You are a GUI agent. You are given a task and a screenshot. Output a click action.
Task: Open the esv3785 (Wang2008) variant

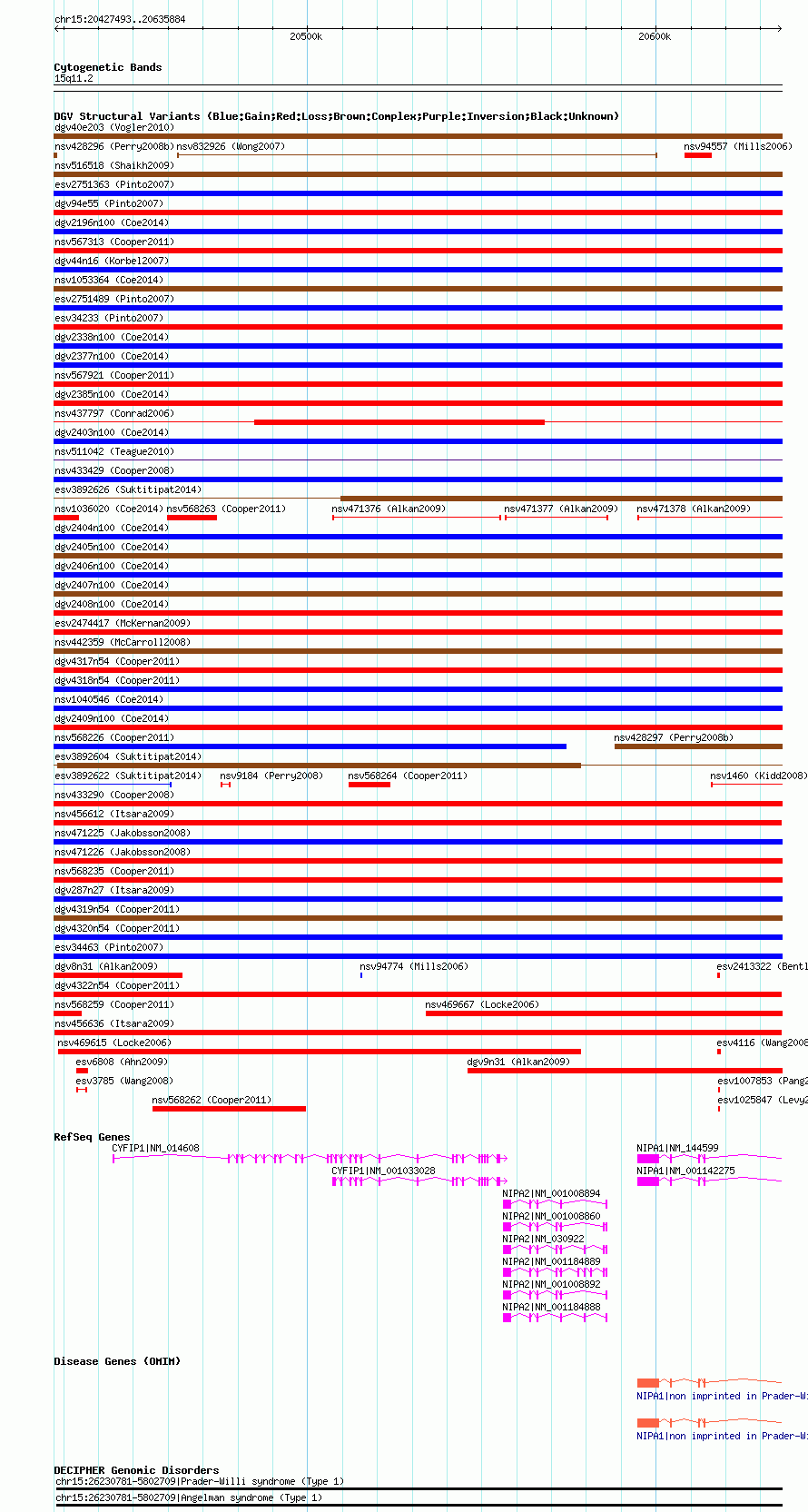pos(123,1081)
